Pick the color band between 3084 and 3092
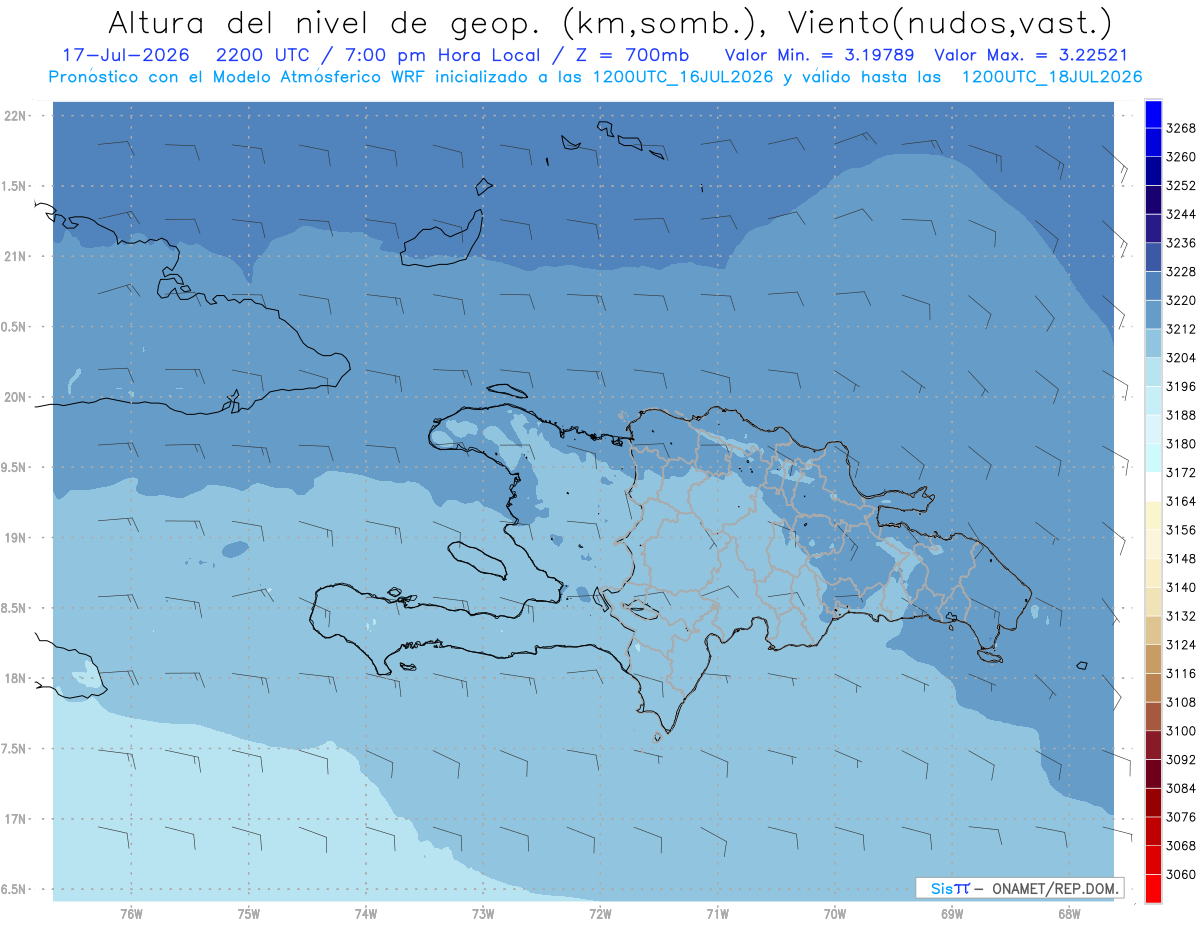This screenshot has height=927, width=1200. (1152, 774)
